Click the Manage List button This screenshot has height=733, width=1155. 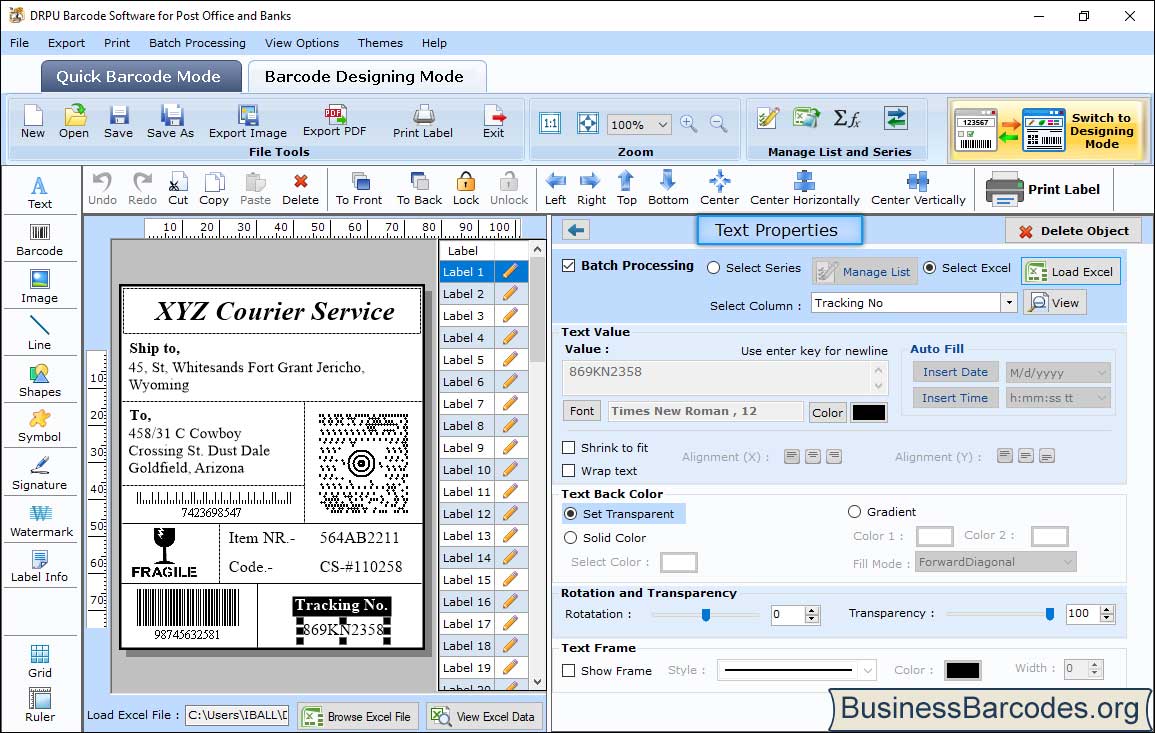(865, 272)
